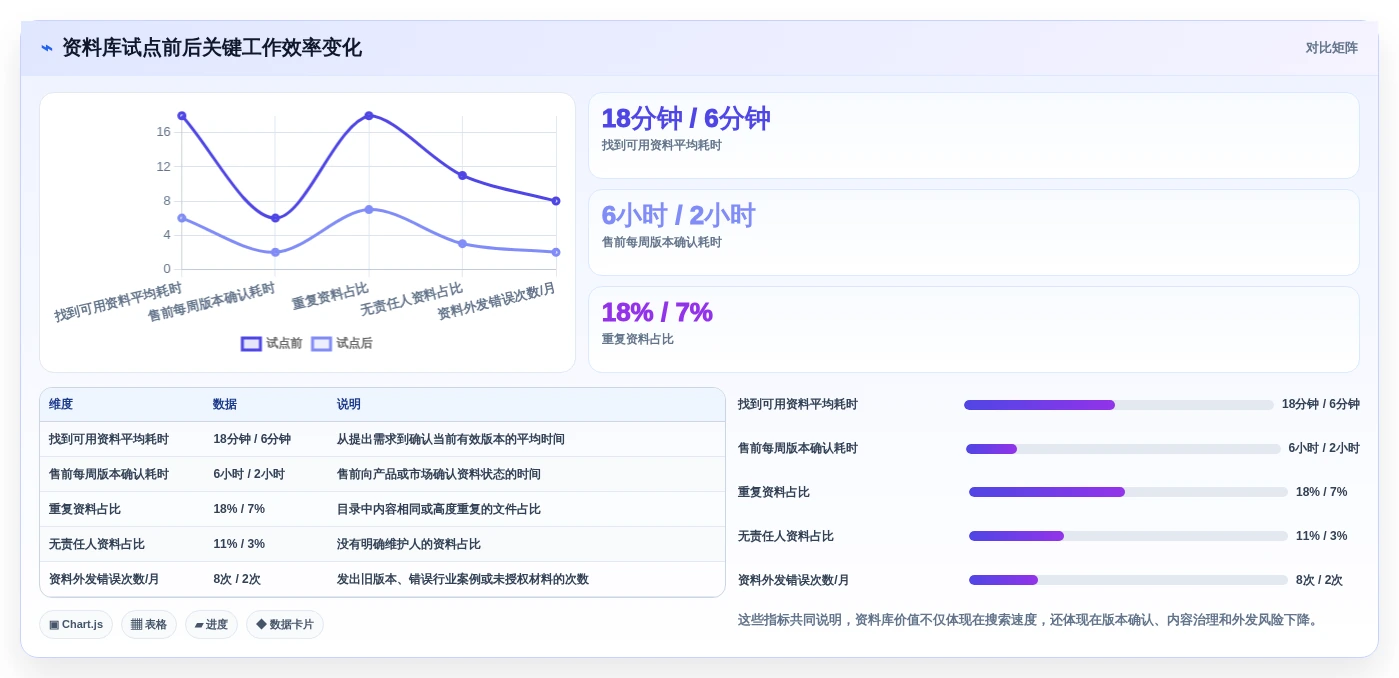Open the 18% / 7% data card

click(x=973, y=329)
